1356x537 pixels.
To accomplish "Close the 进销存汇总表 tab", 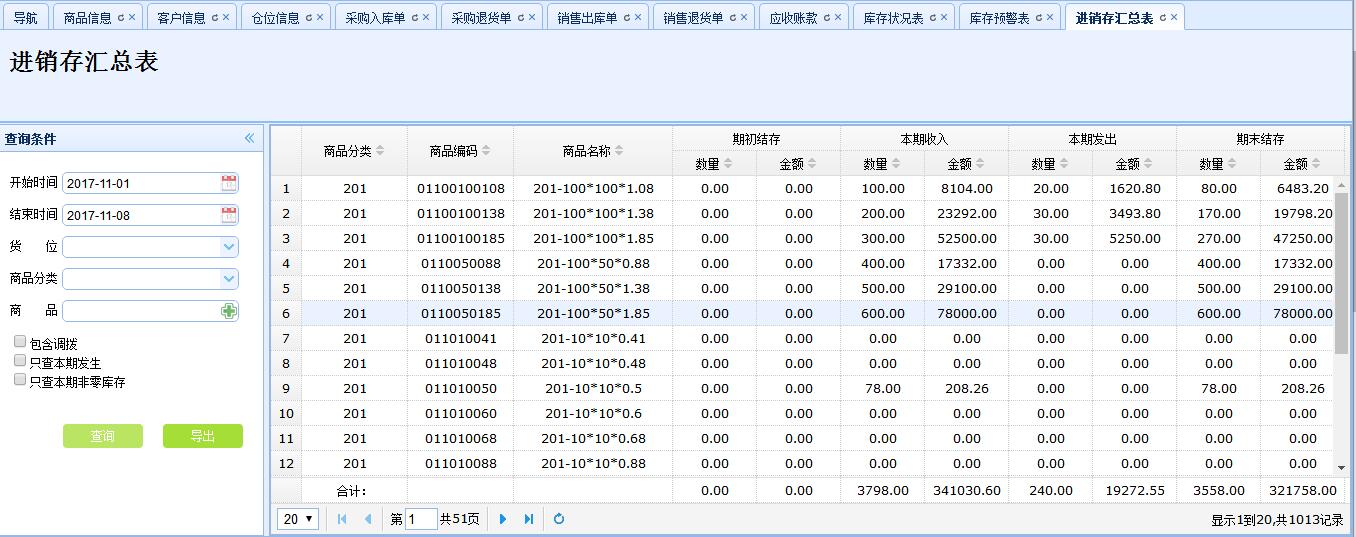I will [x=1174, y=18].
